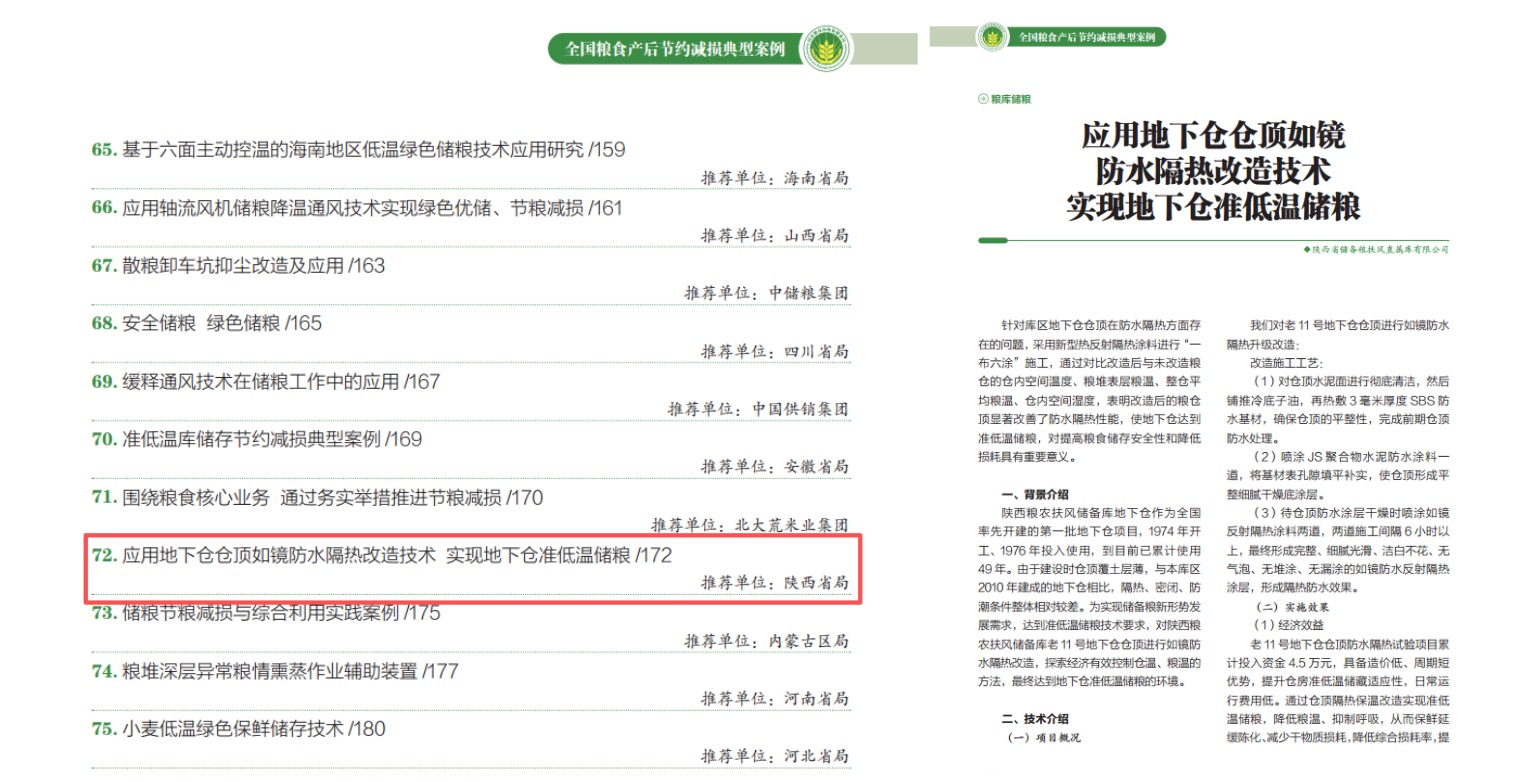Click 推荐单位：陕西省局 in the highlighted box
Viewport: 1528px width, 782px height.
coord(774,582)
